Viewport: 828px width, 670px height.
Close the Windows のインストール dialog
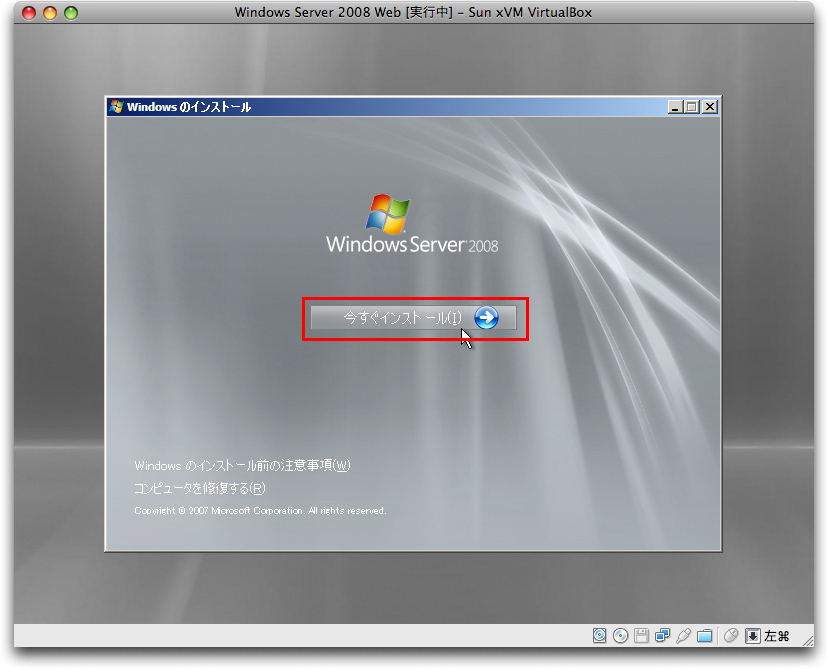coord(710,107)
